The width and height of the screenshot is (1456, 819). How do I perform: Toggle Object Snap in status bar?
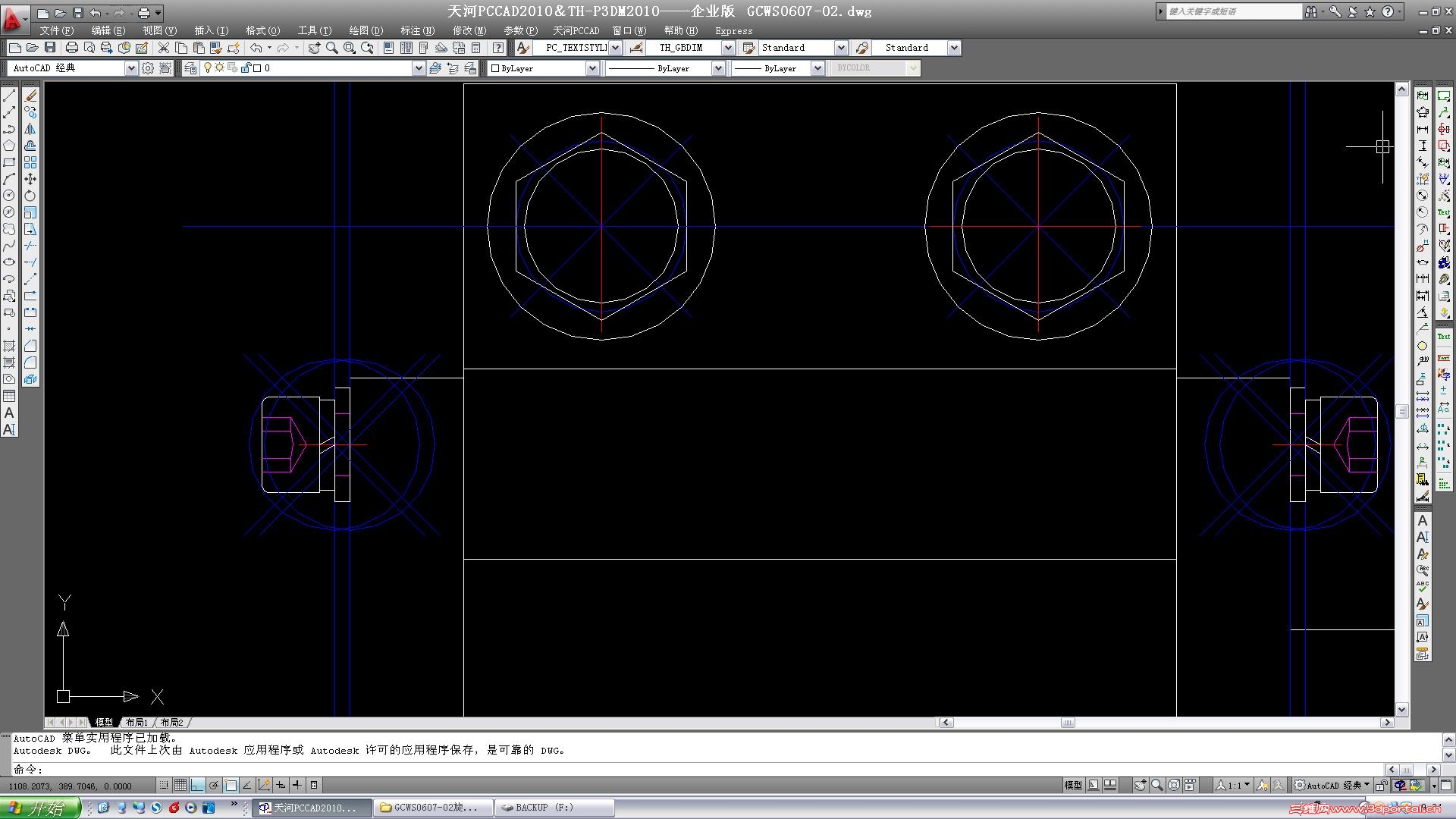coord(231,786)
